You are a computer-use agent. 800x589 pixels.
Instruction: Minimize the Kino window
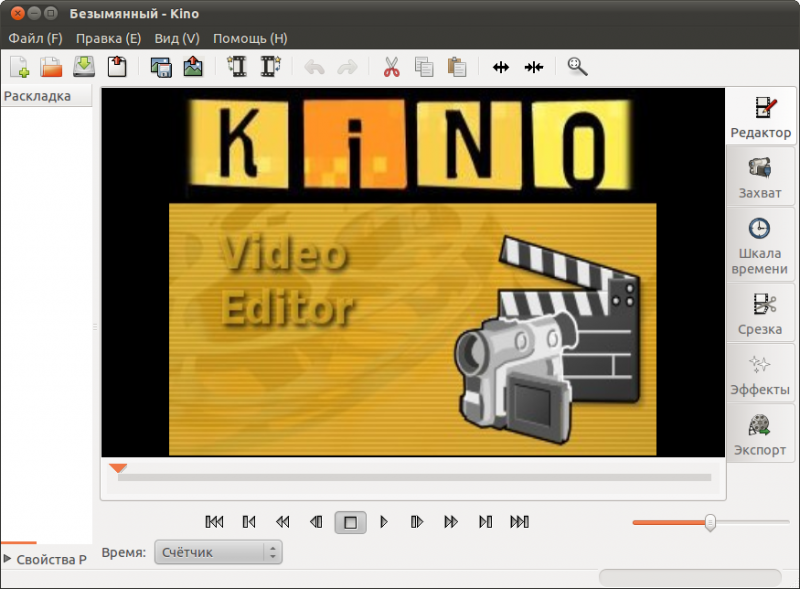point(34,13)
